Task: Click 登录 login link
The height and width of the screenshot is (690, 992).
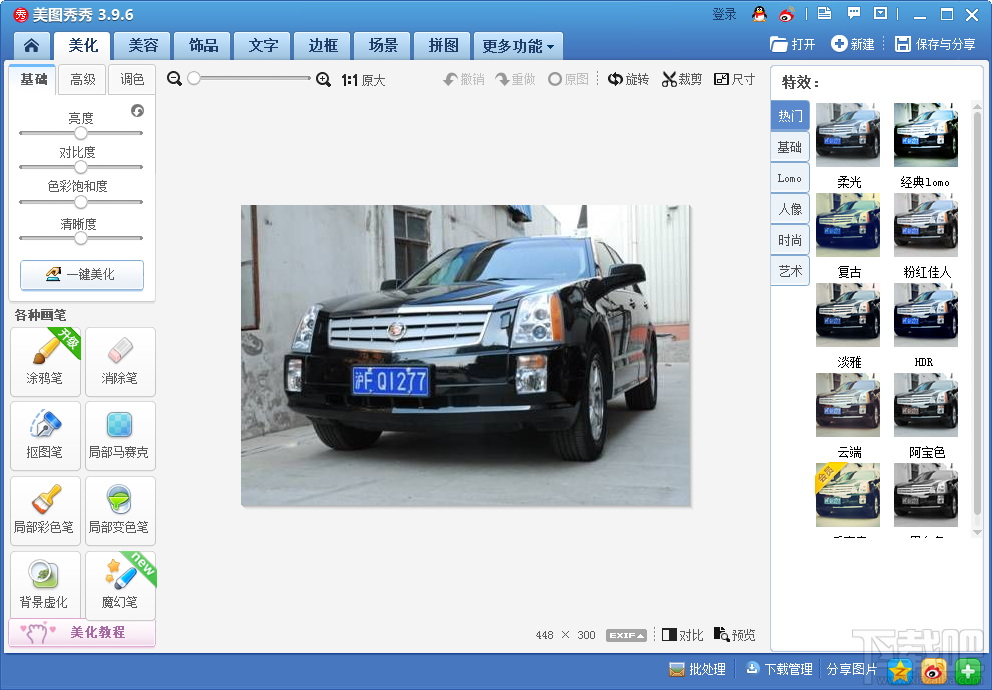Action: [x=724, y=14]
